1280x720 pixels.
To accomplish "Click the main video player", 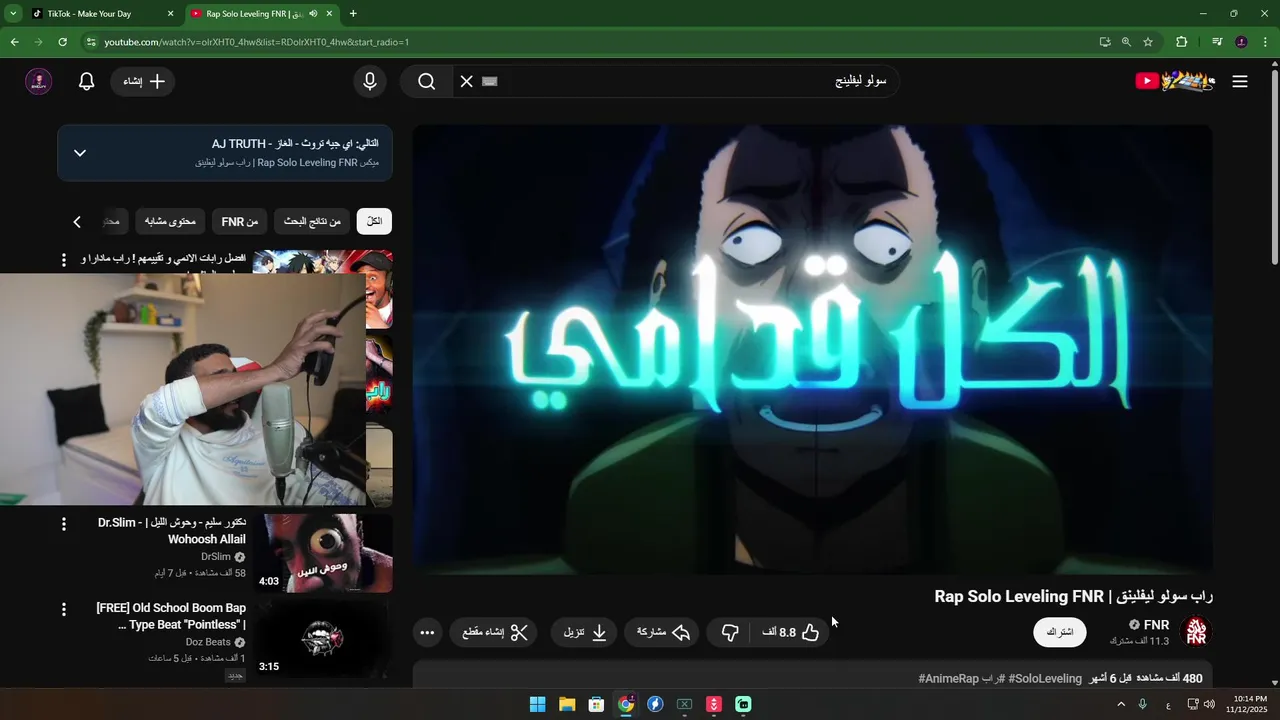I will tap(812, 349).
